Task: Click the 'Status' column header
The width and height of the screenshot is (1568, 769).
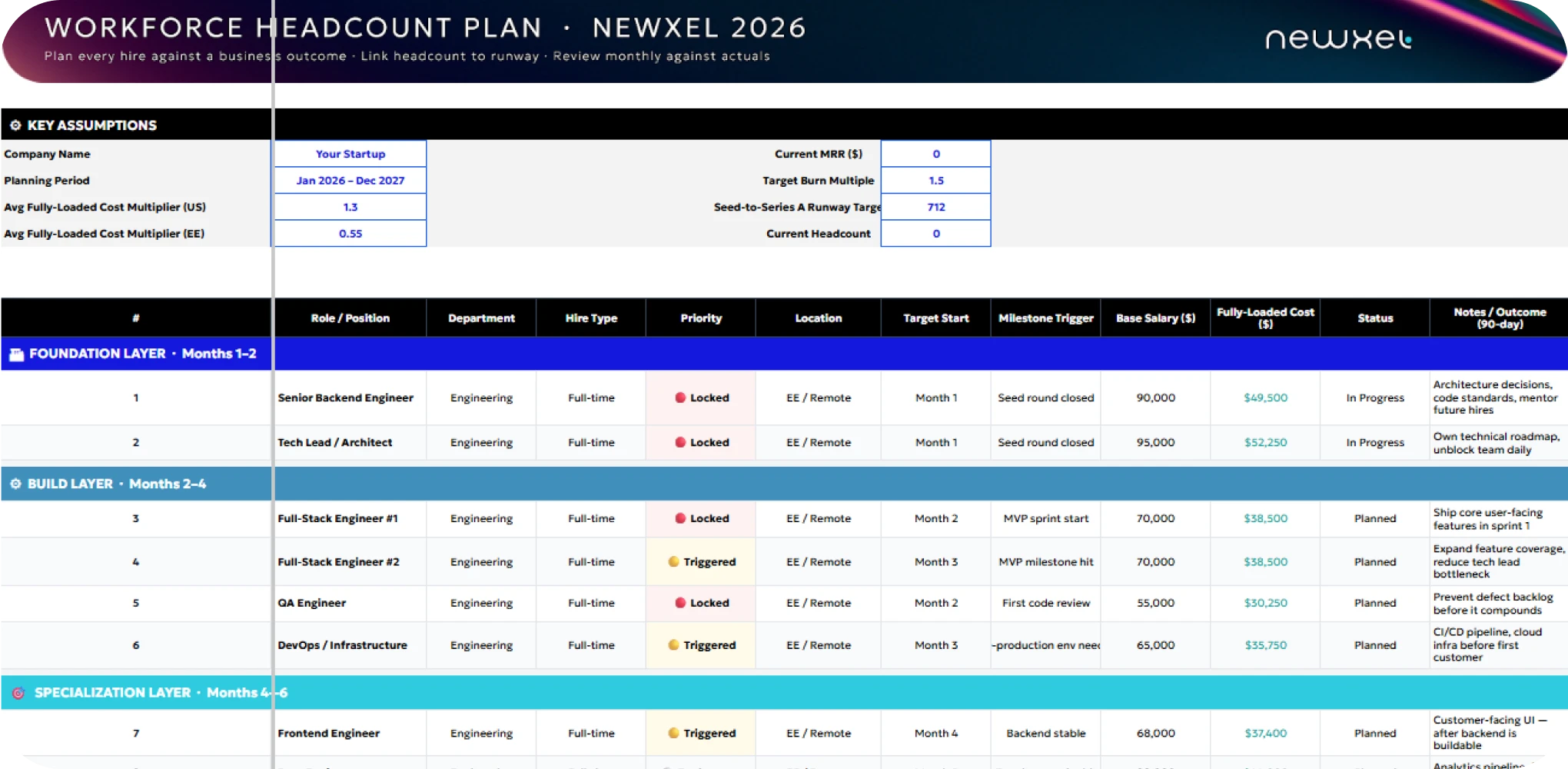Action: (1375, 318)
